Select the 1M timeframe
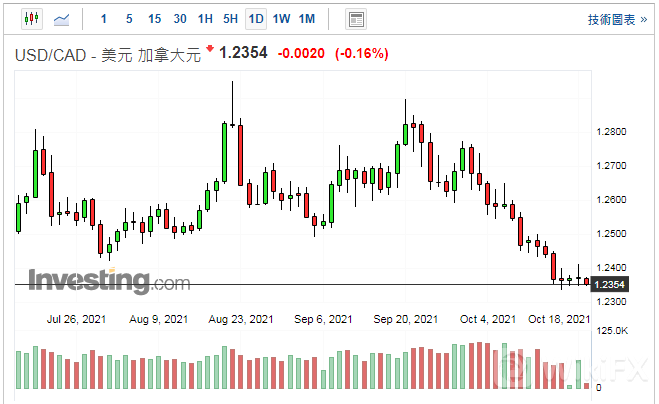This screenshot has width=659, height=404. click(x=307, y=19)
